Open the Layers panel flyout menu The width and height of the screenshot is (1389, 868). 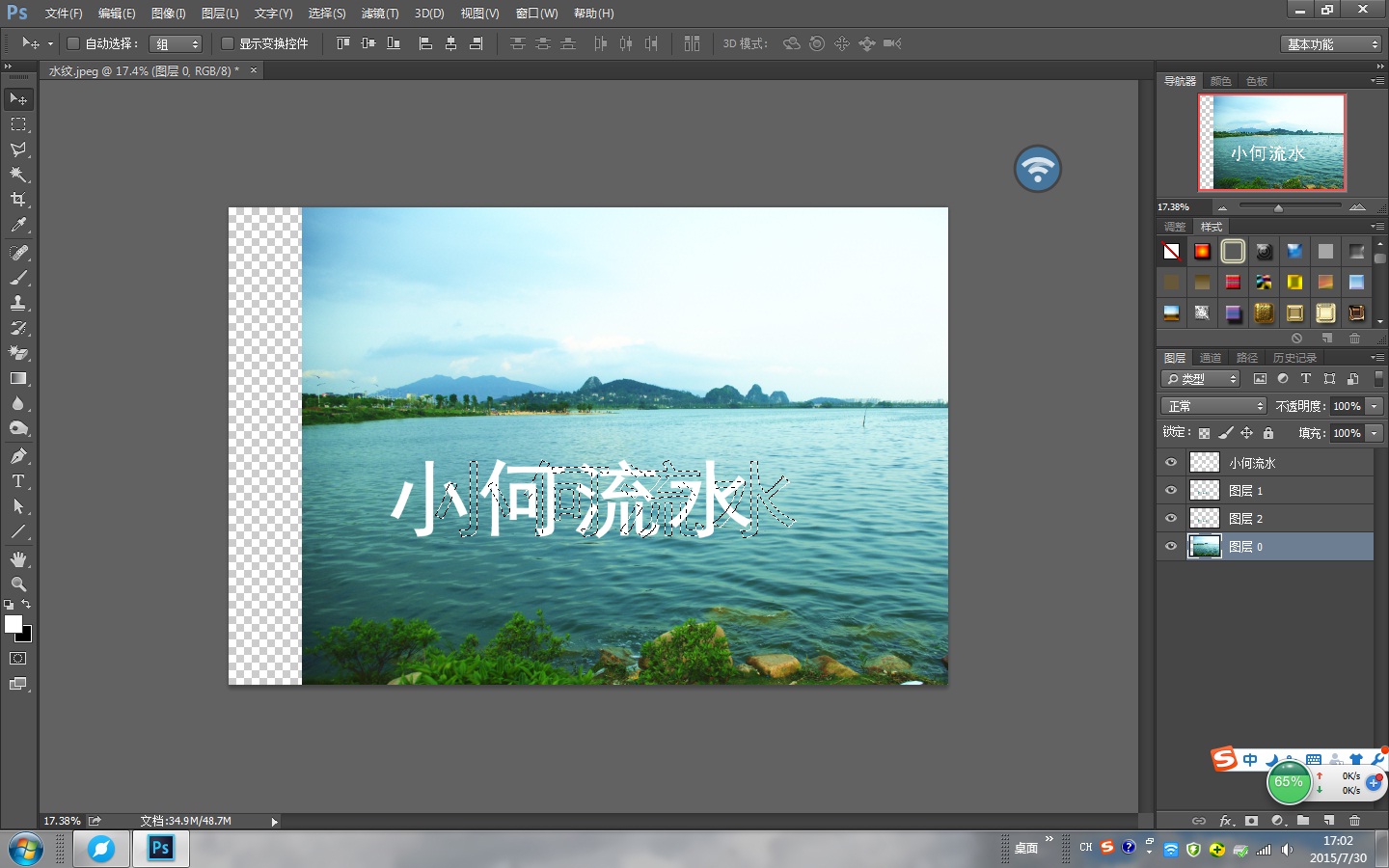pos(1377,358)
